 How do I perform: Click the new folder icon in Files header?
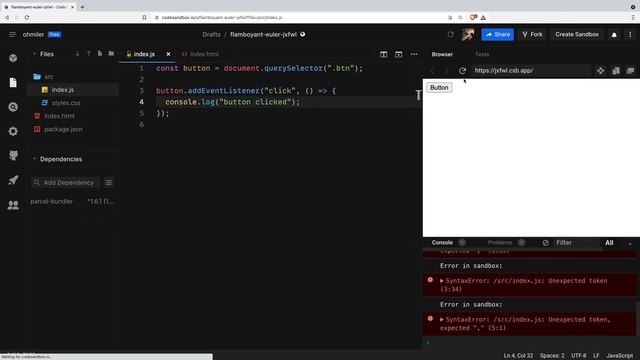point(111,54)
